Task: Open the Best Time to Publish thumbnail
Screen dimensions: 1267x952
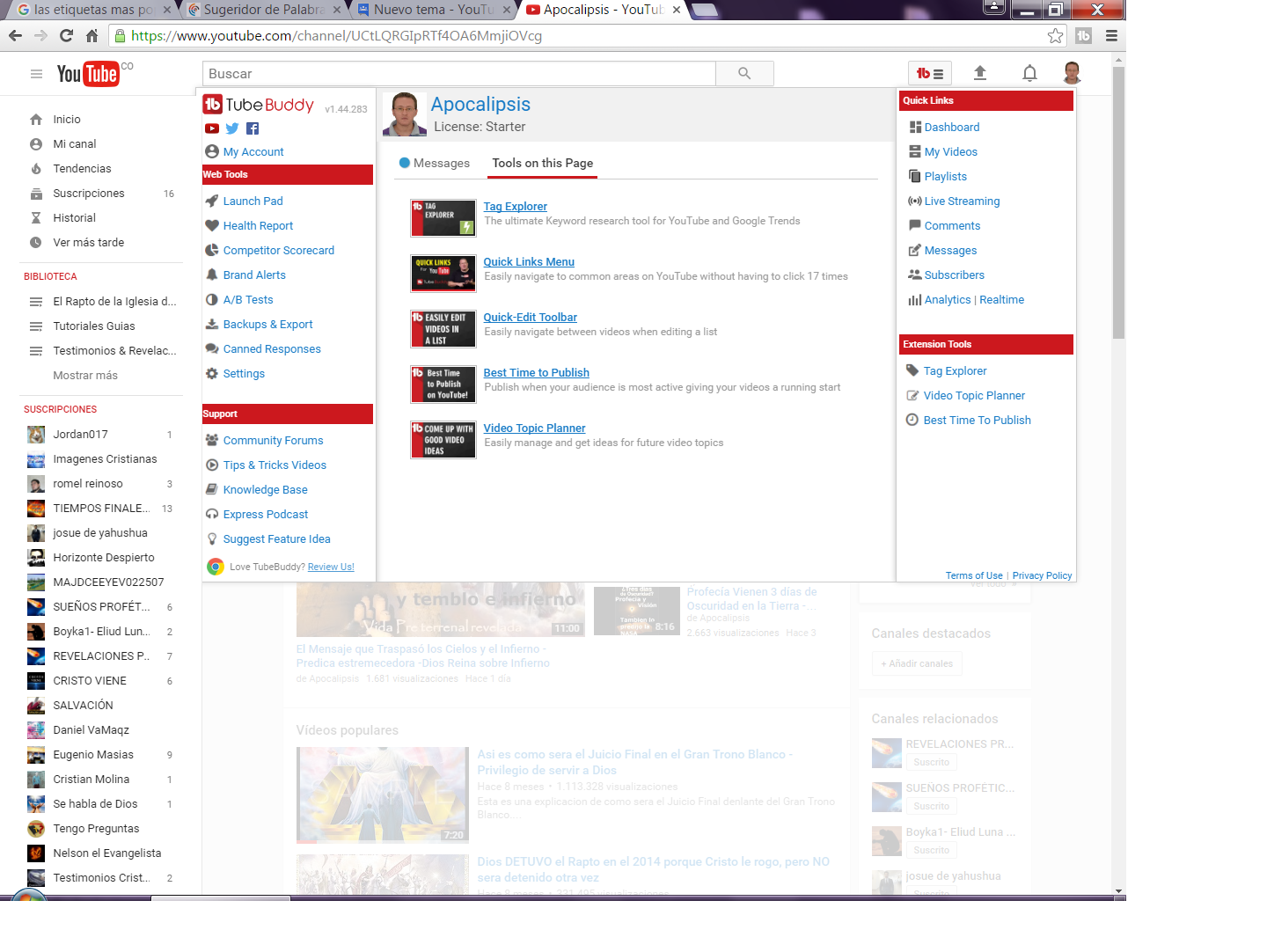Action: point(443,384)
